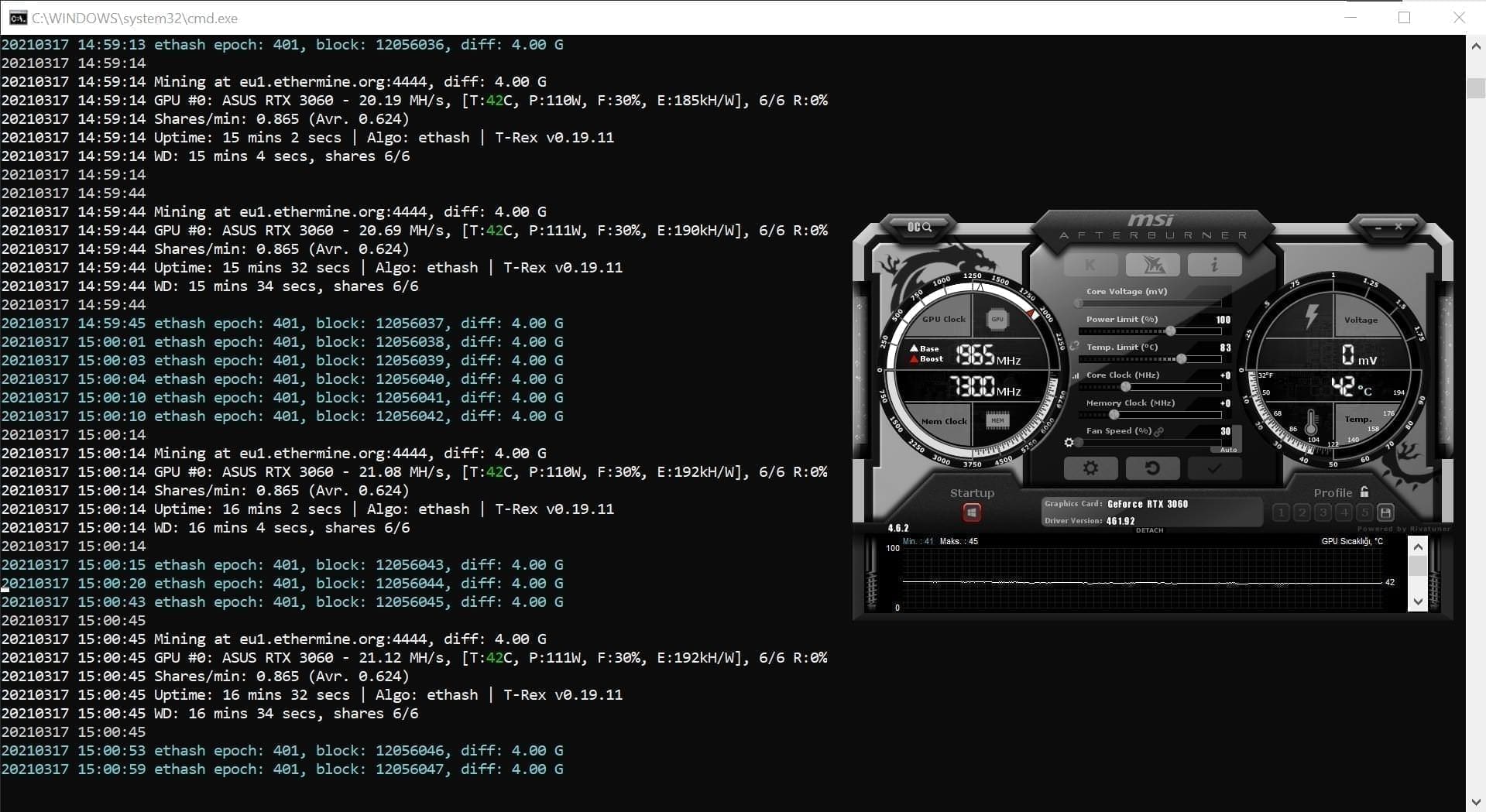Select profile slot 1
The height and width of the screenshot is (812, 1486).
point(1281,512)
